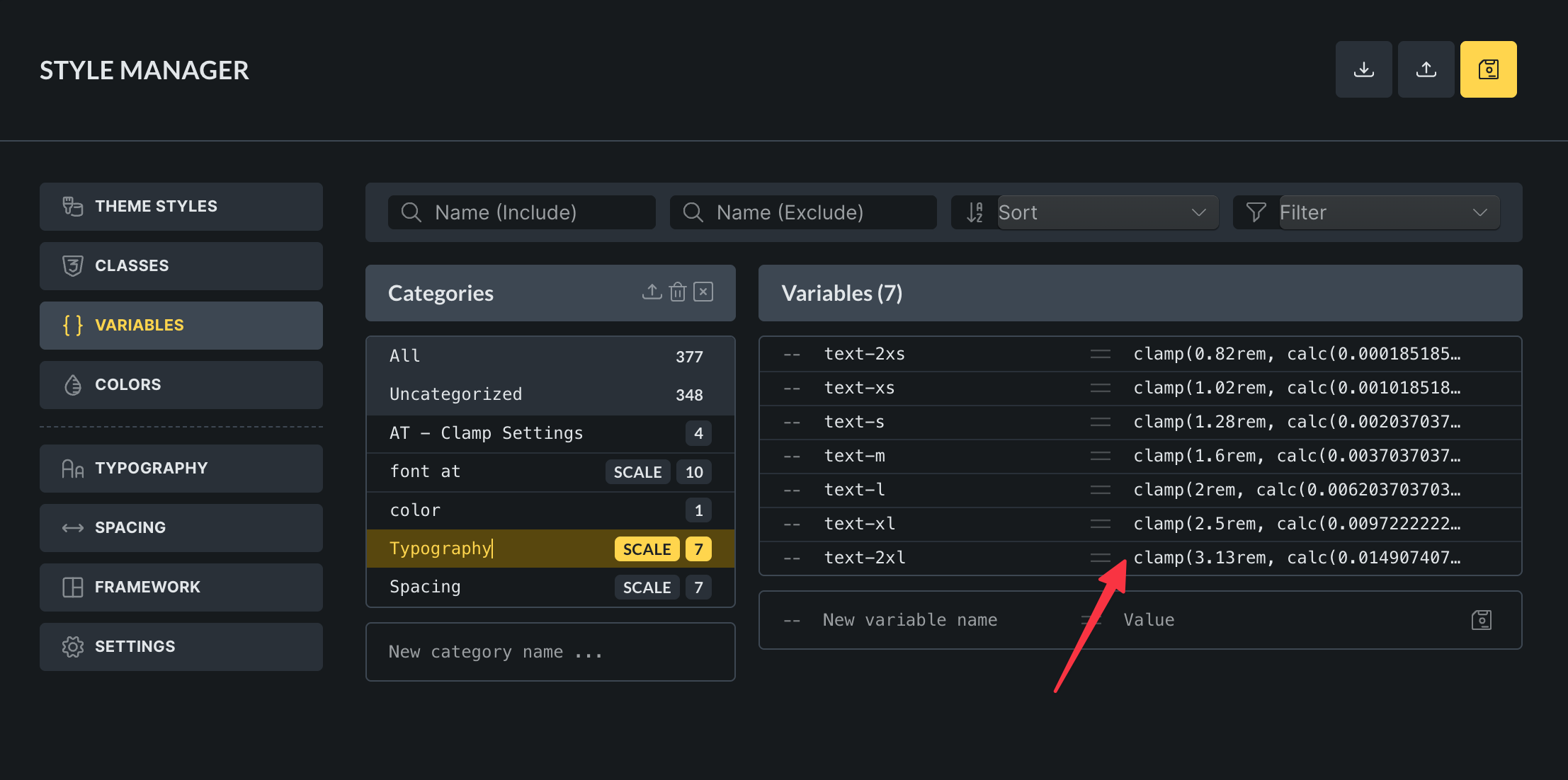Toggle SCALE badge on Typography category
This screenshot has height=780, width=1568.
point(647,549)
